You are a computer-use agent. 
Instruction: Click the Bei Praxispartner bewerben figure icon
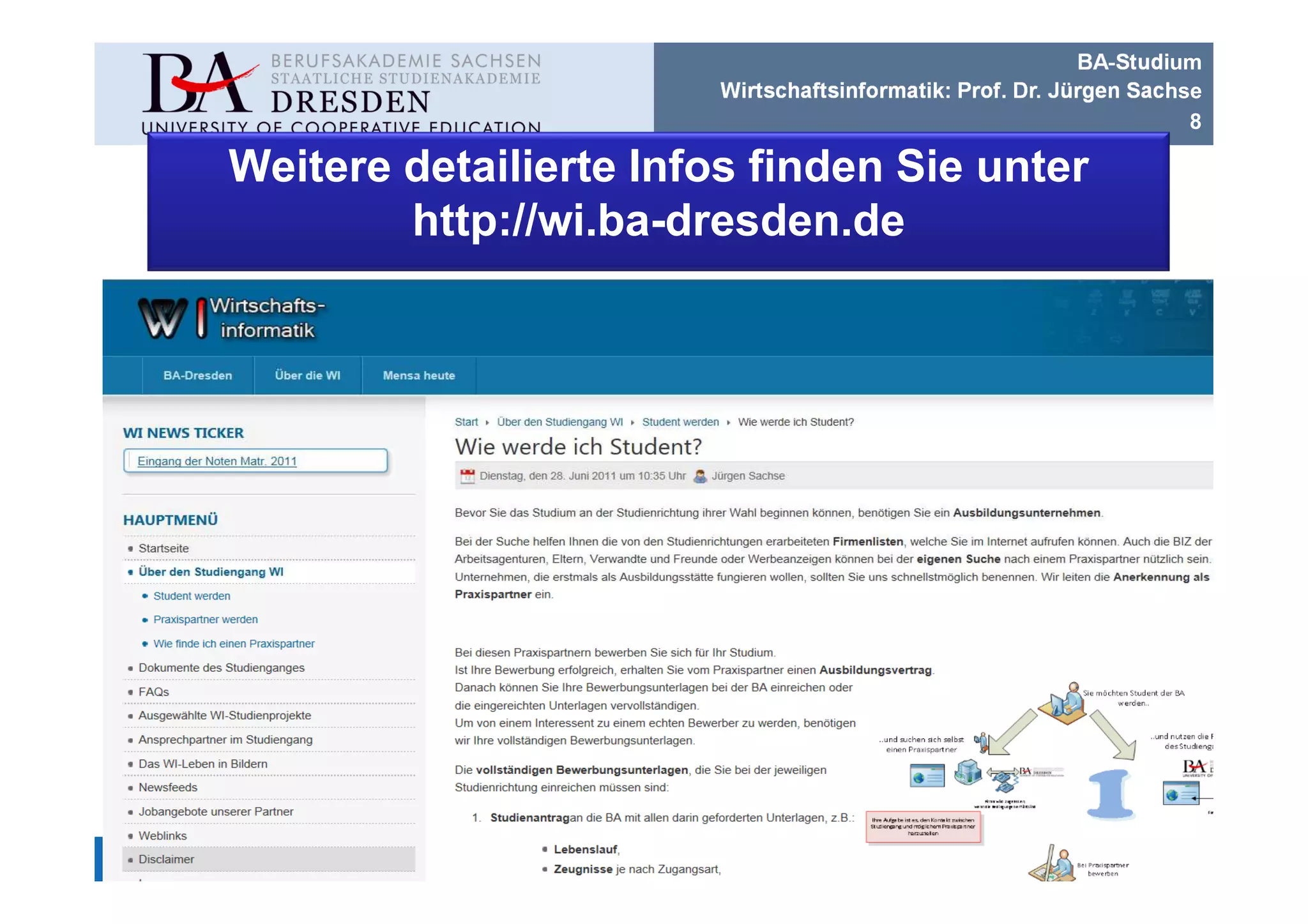tap(1052, 863)
